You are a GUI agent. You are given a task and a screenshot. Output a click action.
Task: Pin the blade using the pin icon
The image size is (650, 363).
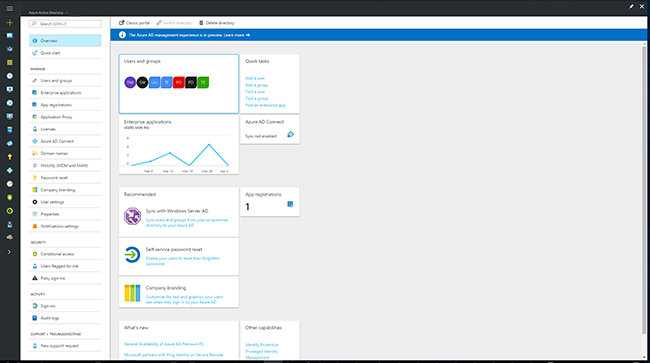[x=631, y=7]
